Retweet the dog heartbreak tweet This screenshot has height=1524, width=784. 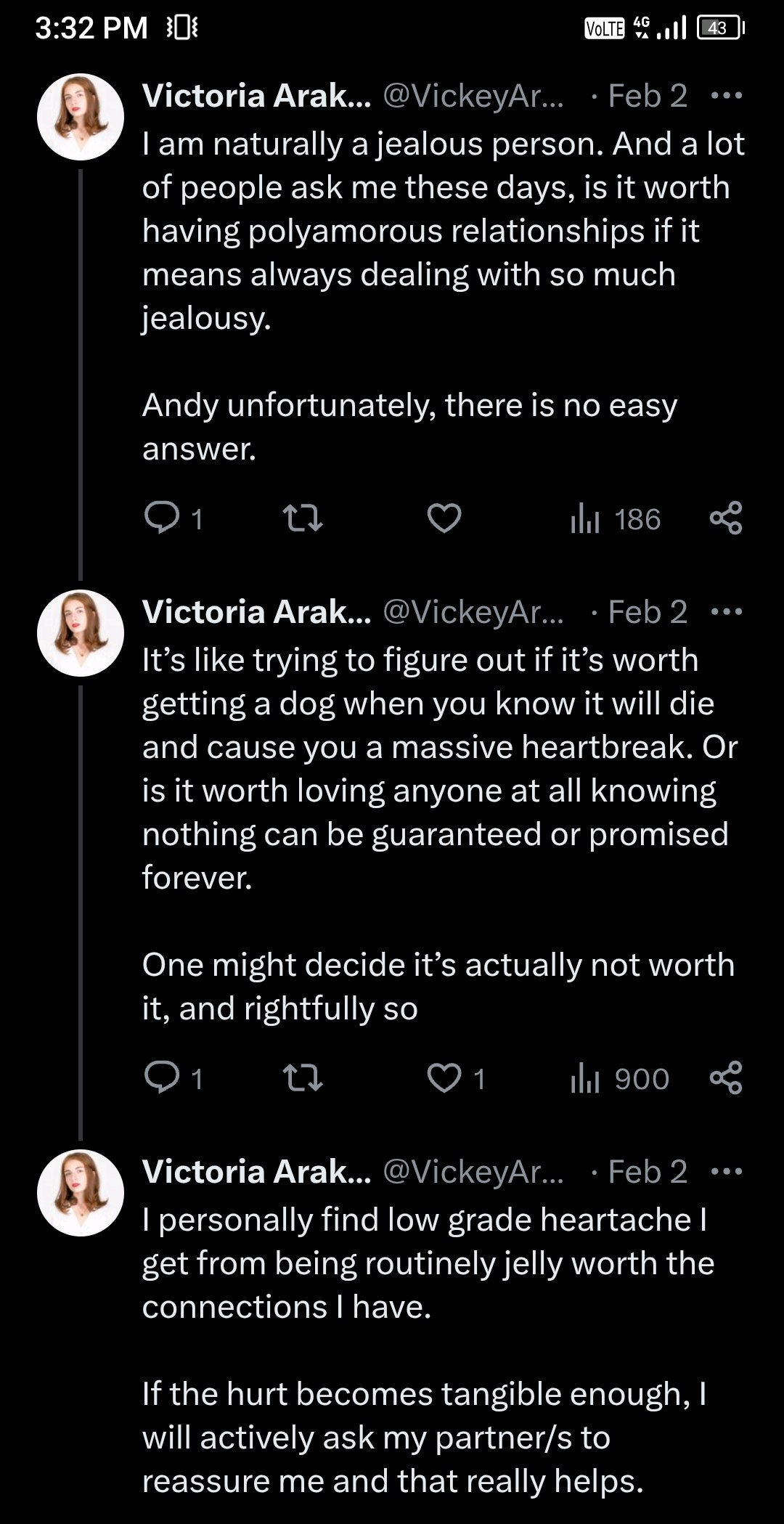click(x=302, y=1078)
